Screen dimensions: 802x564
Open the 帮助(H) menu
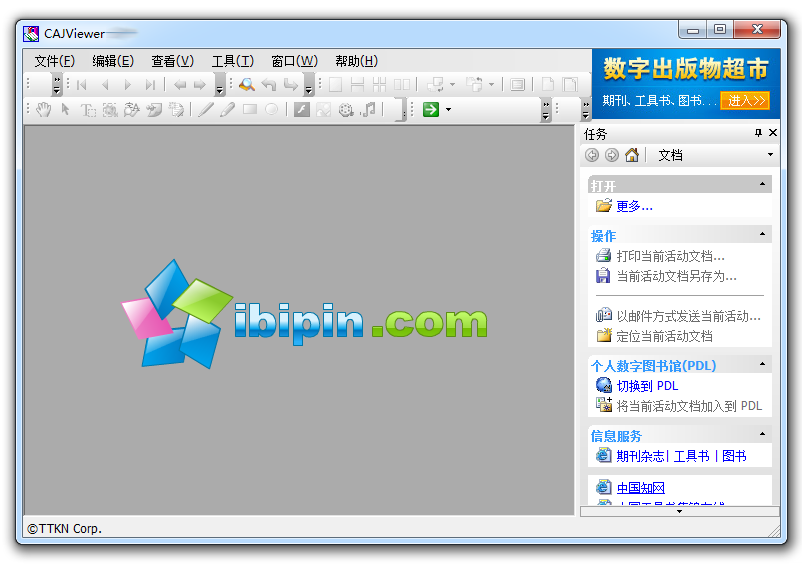pos(357,61)
